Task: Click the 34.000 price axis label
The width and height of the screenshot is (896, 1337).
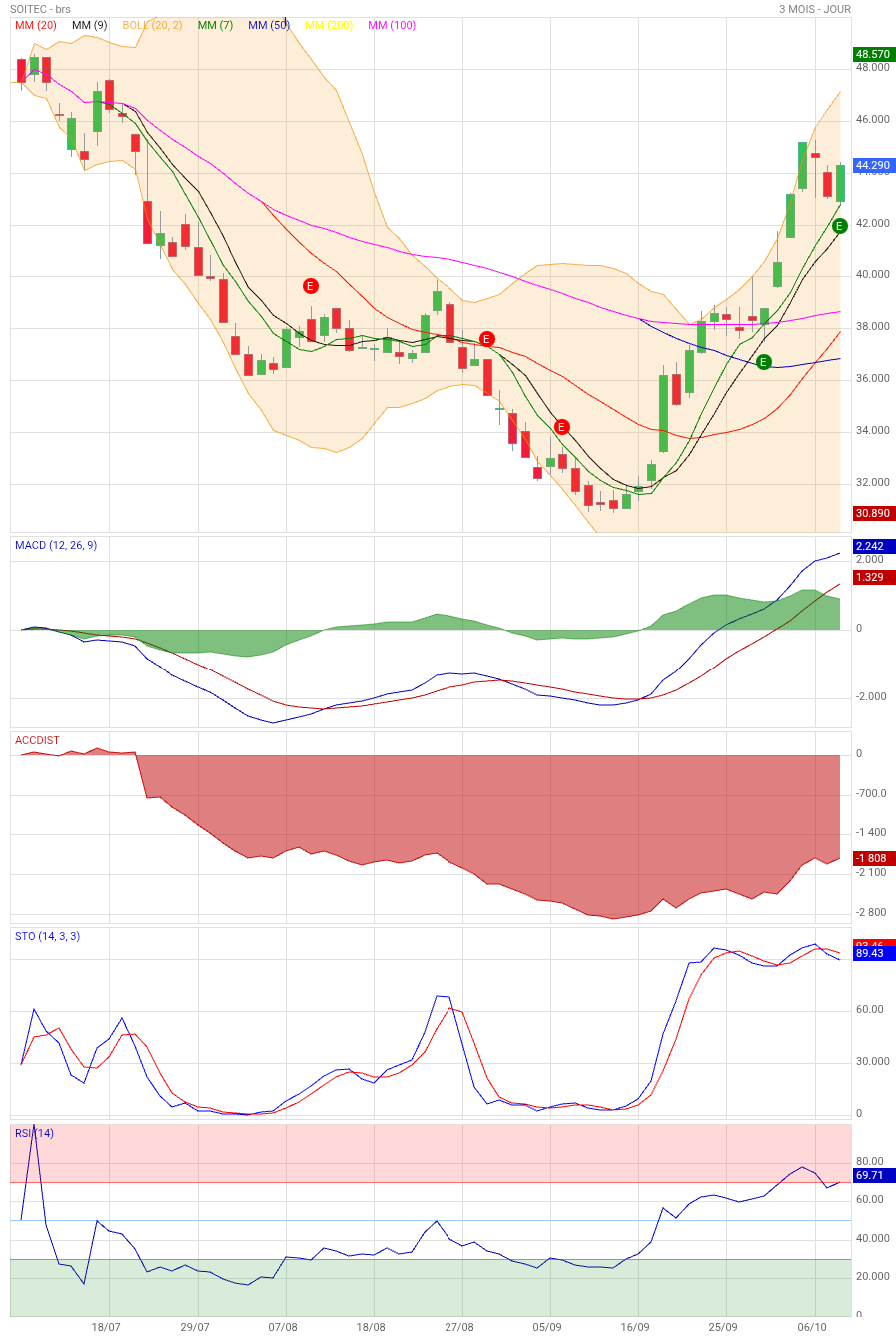Action: [x=872, y=431]
